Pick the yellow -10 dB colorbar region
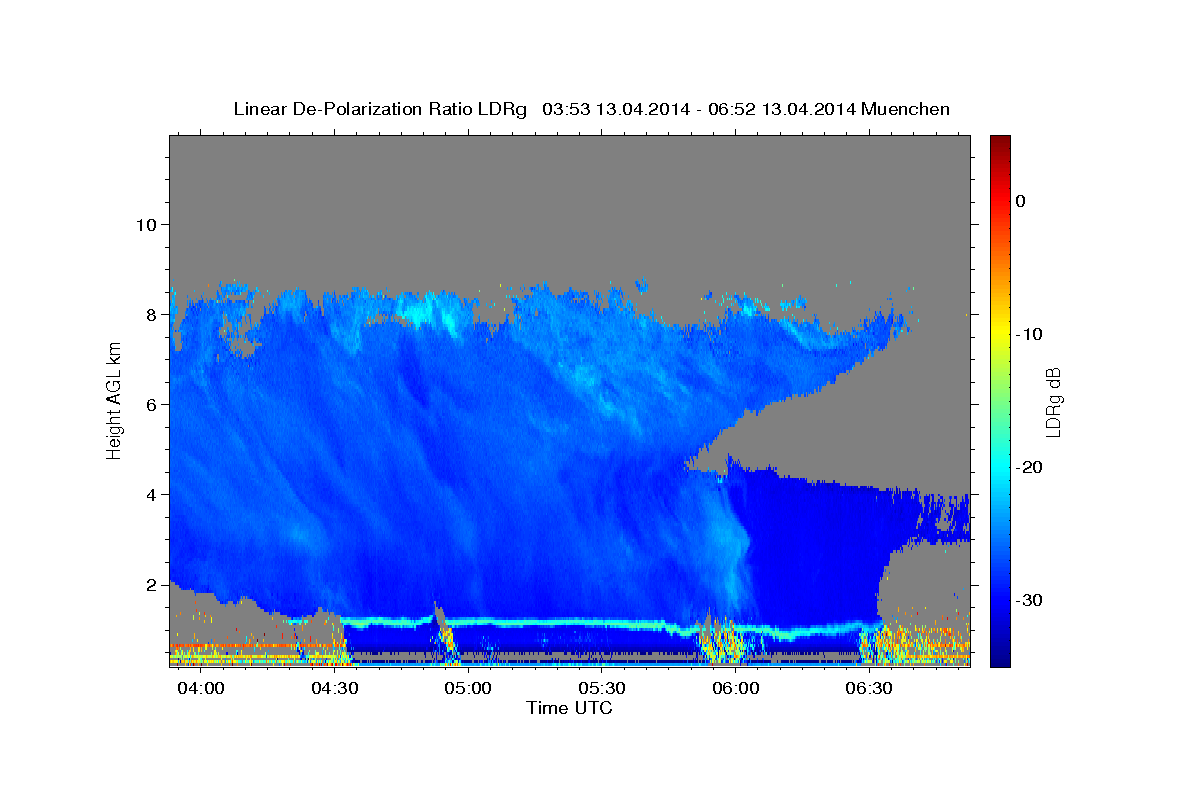This screenshot has width=1200, height=800. click(x=1000, y=334)
